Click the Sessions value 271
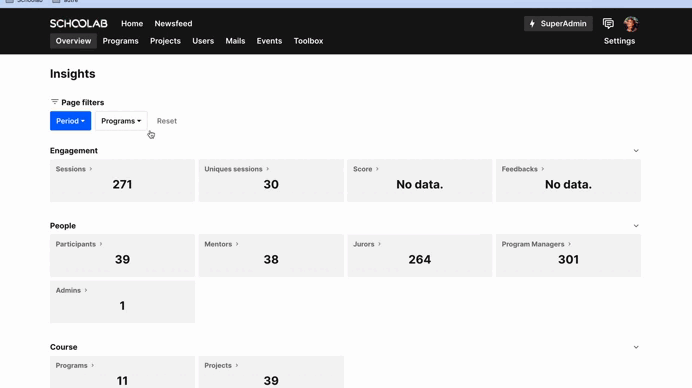This screenshot has width=692, height=388. (x=122, y=185)
